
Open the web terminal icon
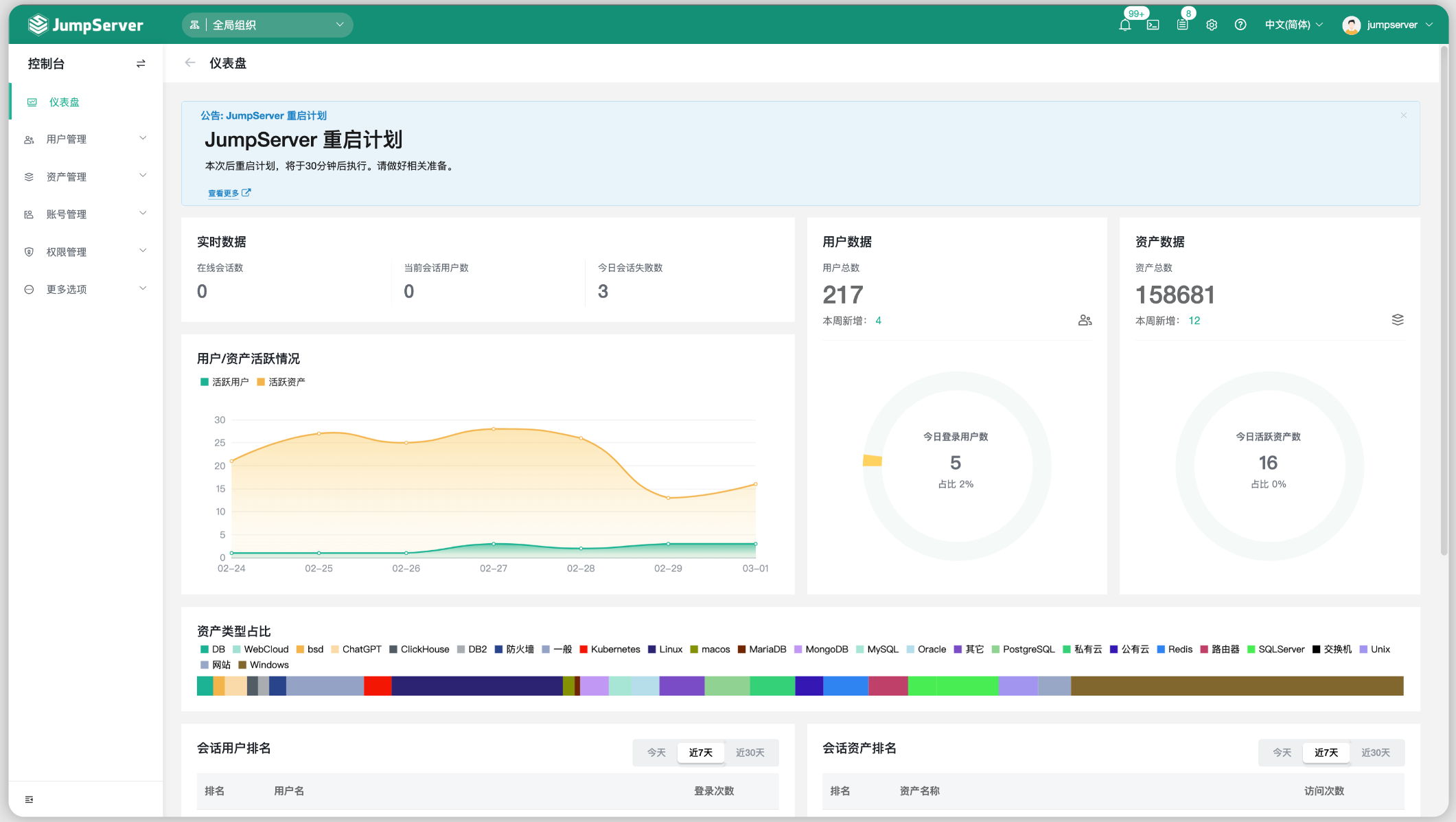1153,25
